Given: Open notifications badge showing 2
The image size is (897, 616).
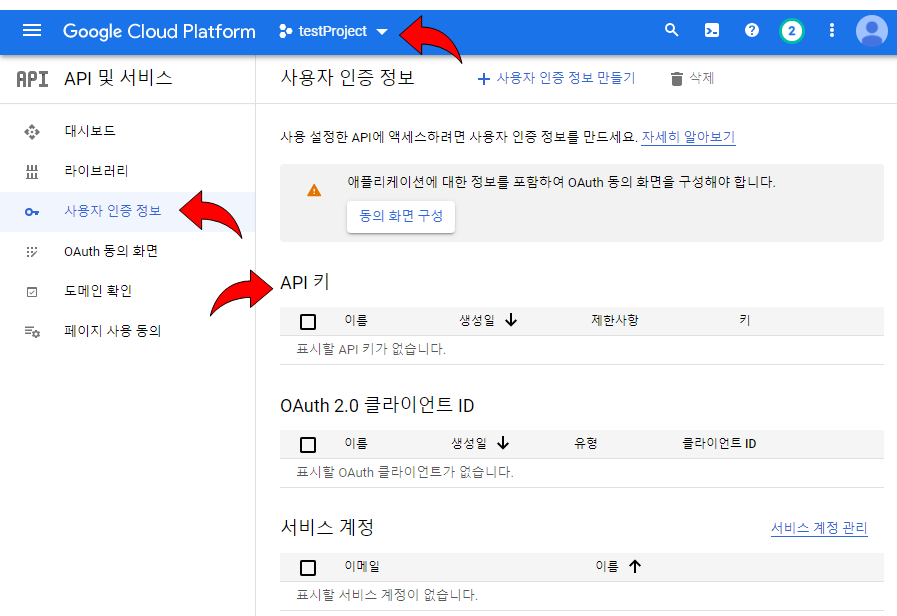Looking at the screenshot, I should point(792,31).
